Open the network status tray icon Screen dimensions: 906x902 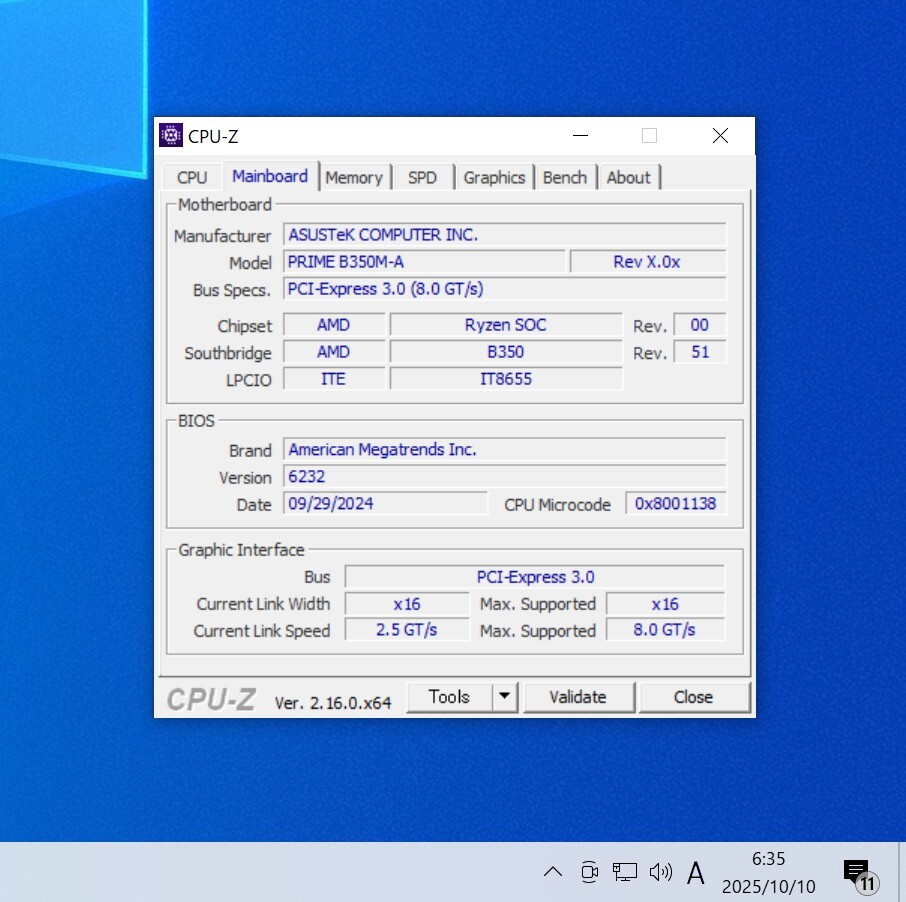pos(625,871)
